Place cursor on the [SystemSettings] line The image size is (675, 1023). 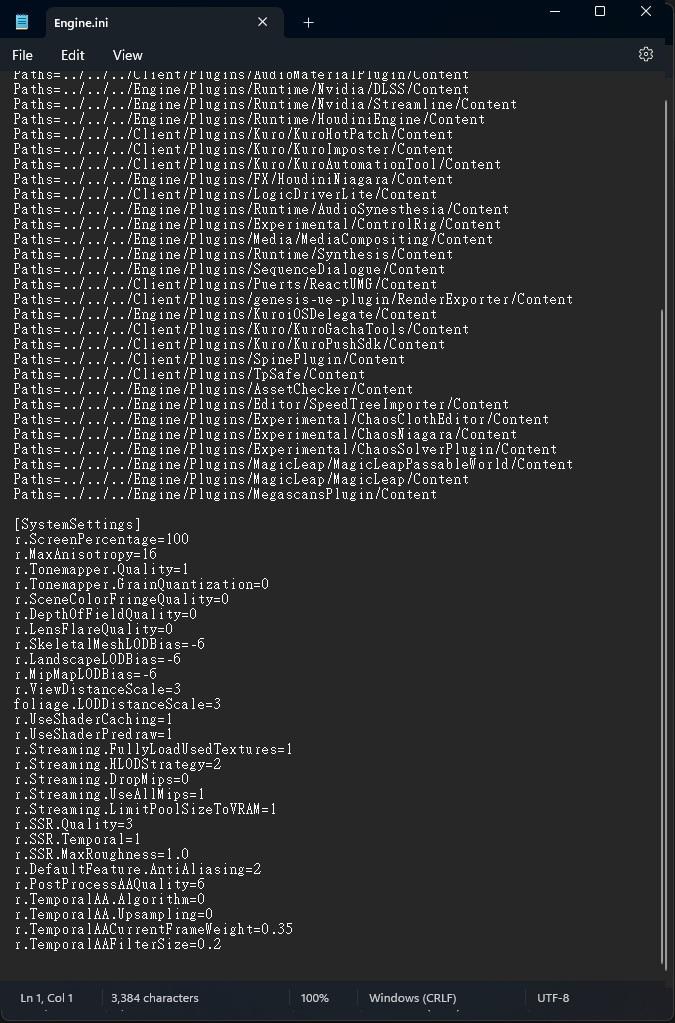tap(78, 524)
